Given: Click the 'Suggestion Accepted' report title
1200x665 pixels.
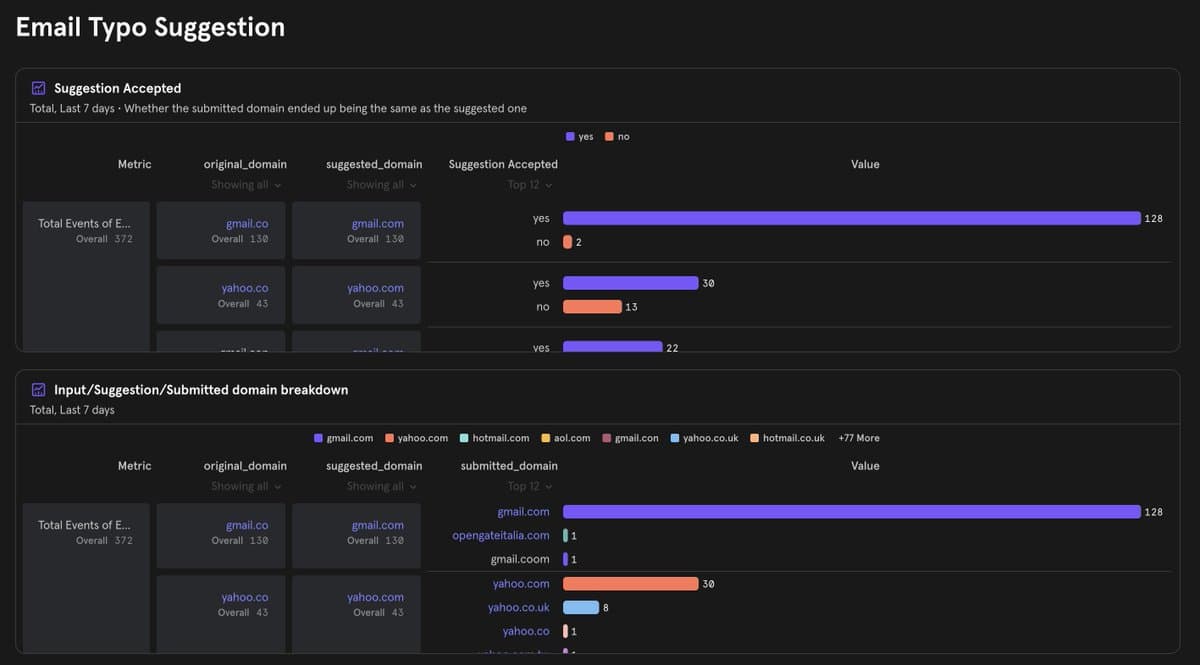Looking at the screenshot, I should 117,88.
